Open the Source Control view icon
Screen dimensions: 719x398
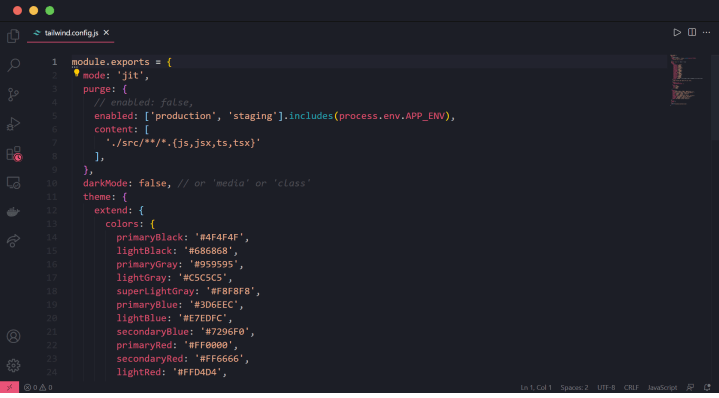click(13, 94)
